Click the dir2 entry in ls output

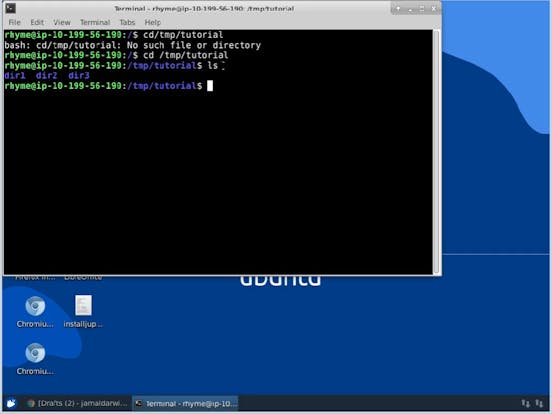coord(46,75)
